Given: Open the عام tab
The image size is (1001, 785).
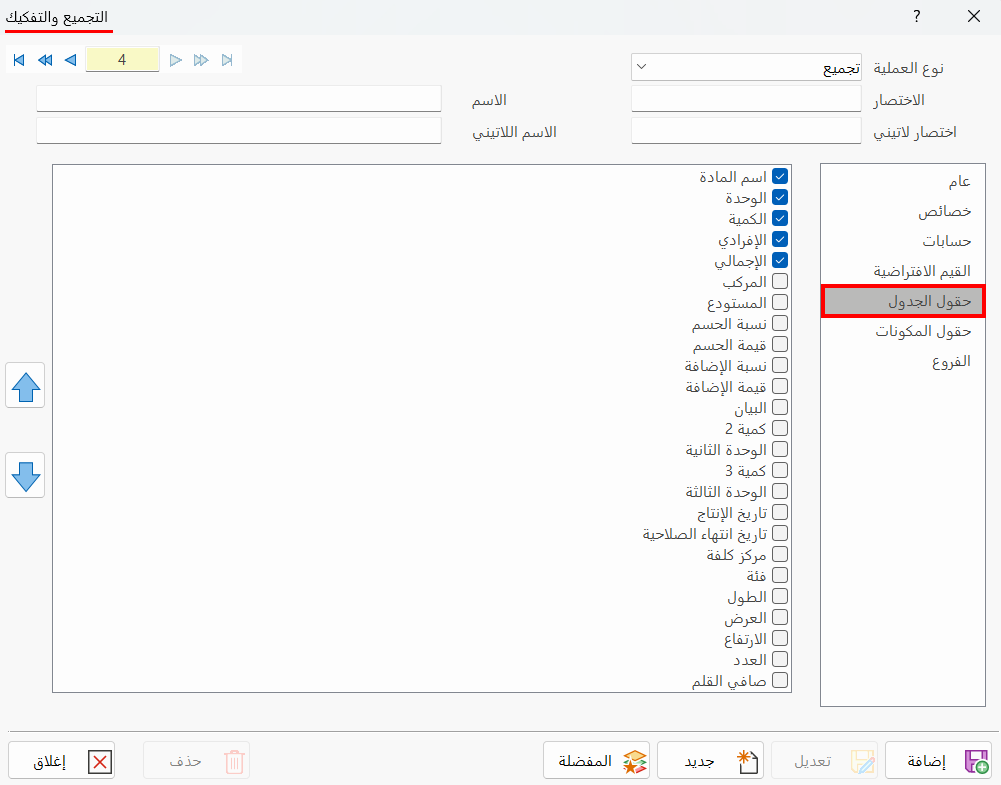Looking at the screenshot, I should 903,181.
